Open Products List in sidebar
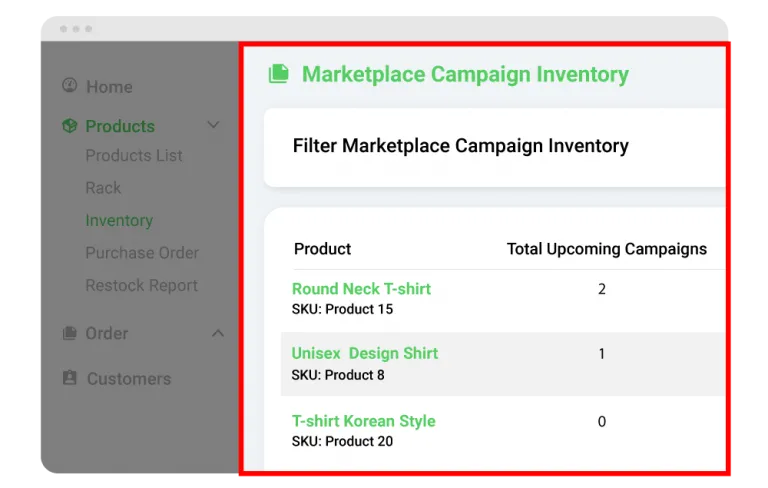Image resolution: width=768 pixels, height=488 pixels. pos(134,155)
